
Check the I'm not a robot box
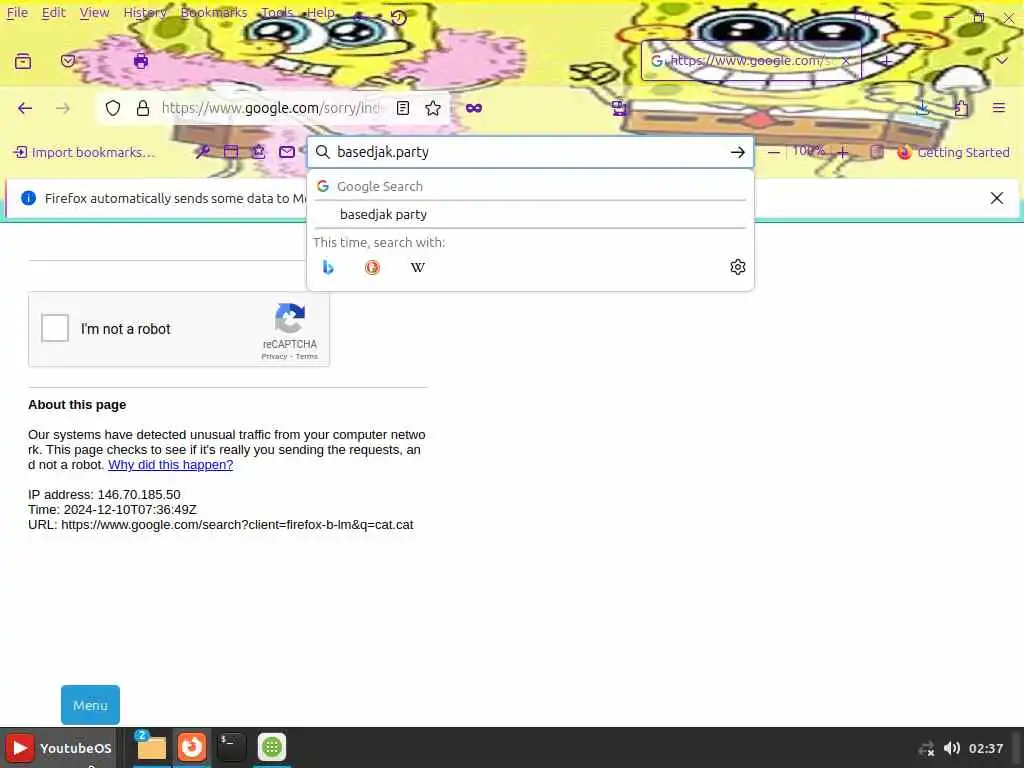[55, 328]
